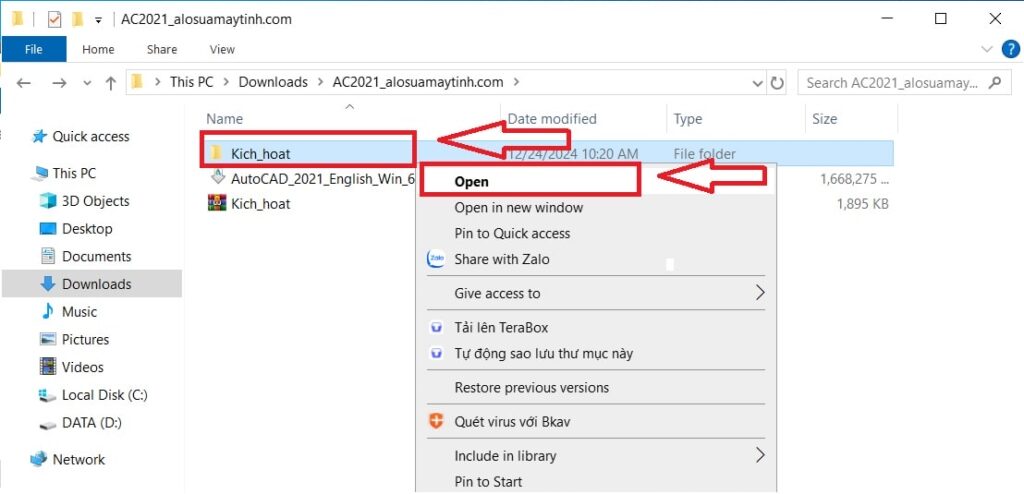Expand the address bar history dropdown
The image size is (1024, 494).
click(757, 83)
